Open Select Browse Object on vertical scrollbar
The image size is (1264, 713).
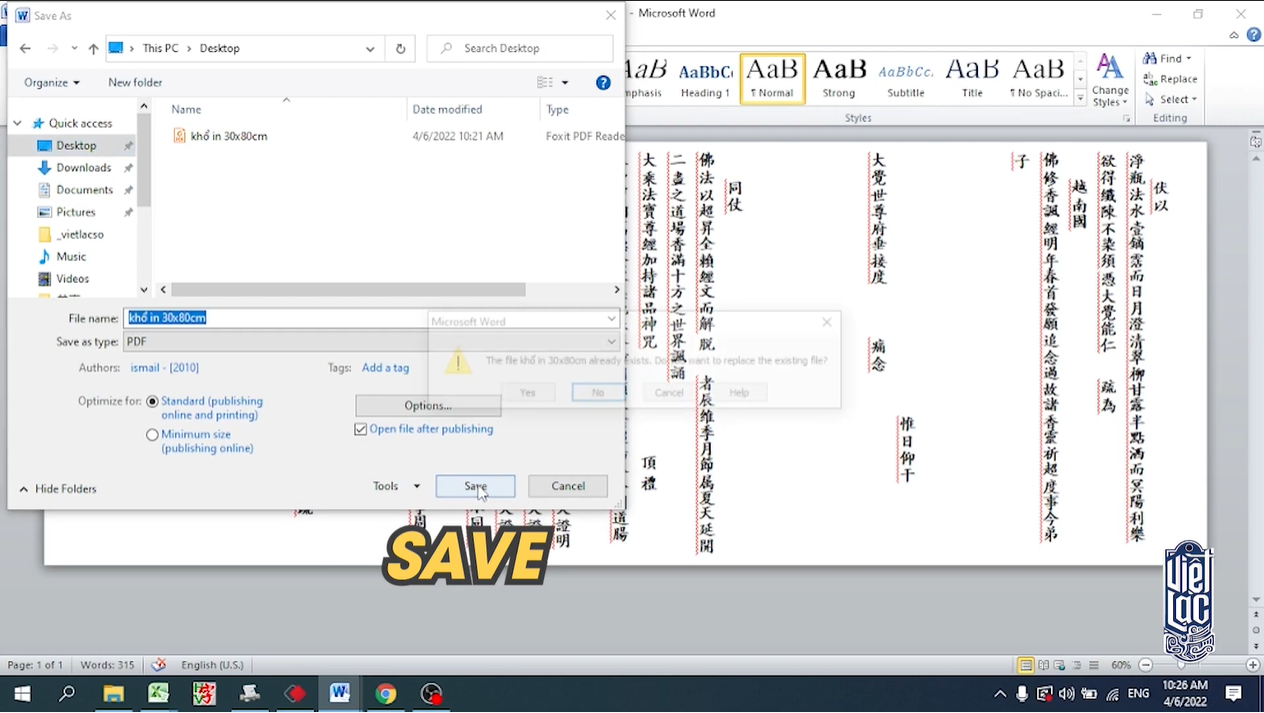(1256, 630)
